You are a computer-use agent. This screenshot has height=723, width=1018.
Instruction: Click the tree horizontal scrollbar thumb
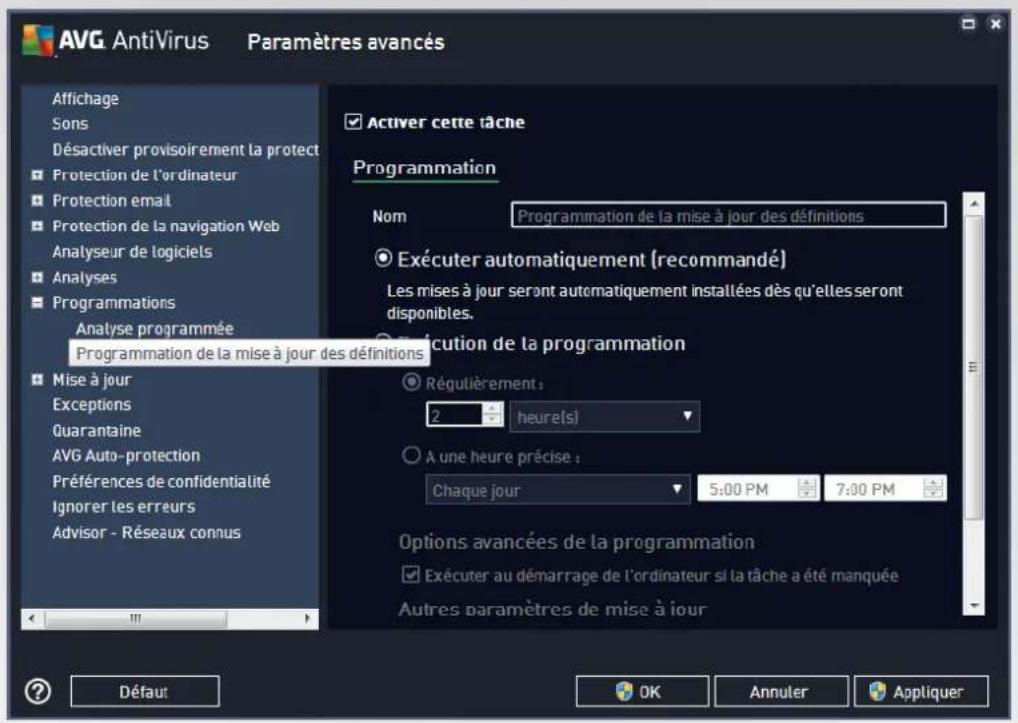[135, 619]
